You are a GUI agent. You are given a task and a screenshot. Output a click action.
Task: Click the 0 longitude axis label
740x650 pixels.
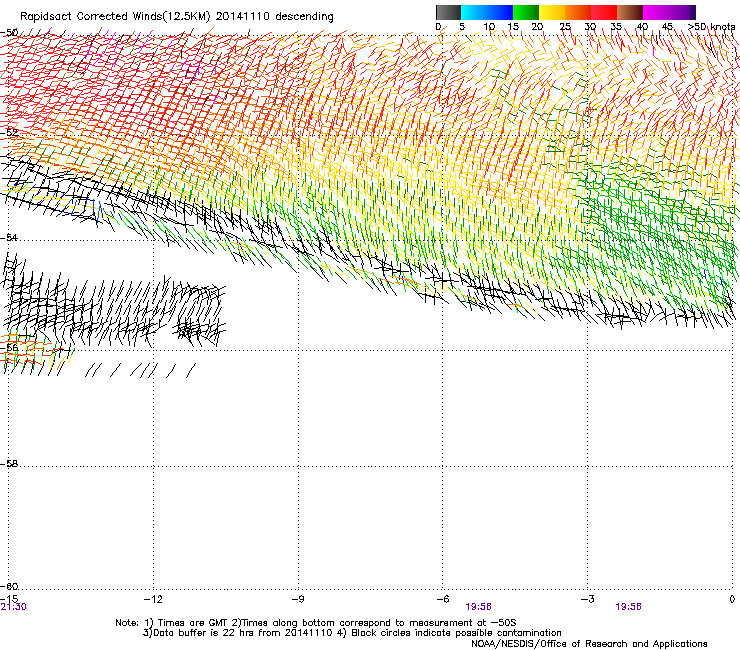[x=732, y=599]
